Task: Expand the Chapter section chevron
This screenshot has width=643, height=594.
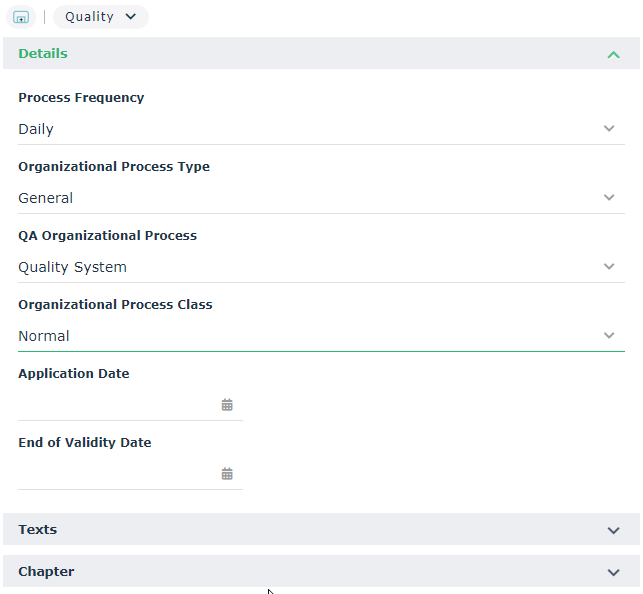Action: click(613, 572)
